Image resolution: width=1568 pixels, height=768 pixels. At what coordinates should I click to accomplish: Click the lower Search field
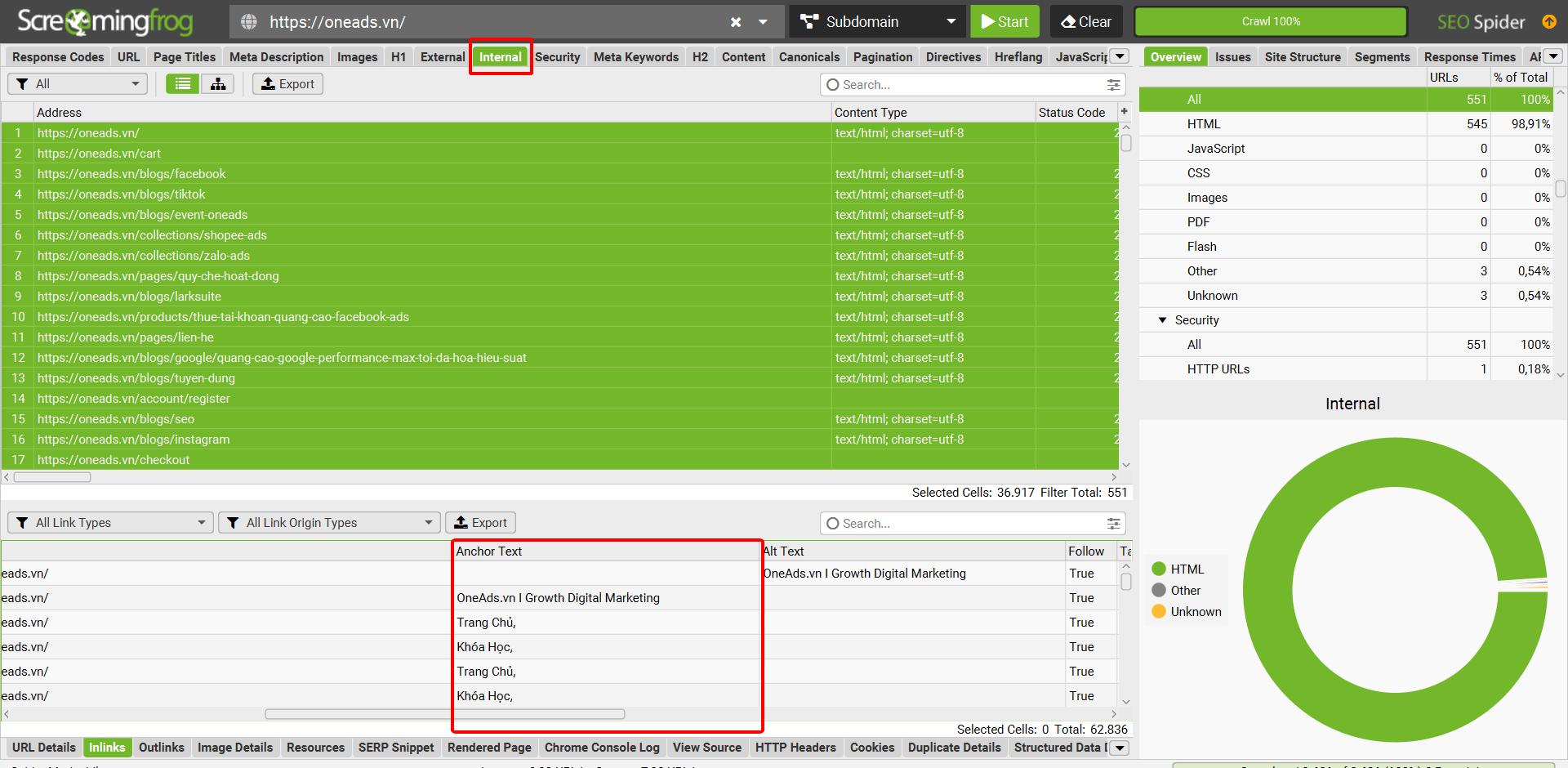(x=972, y=524)
